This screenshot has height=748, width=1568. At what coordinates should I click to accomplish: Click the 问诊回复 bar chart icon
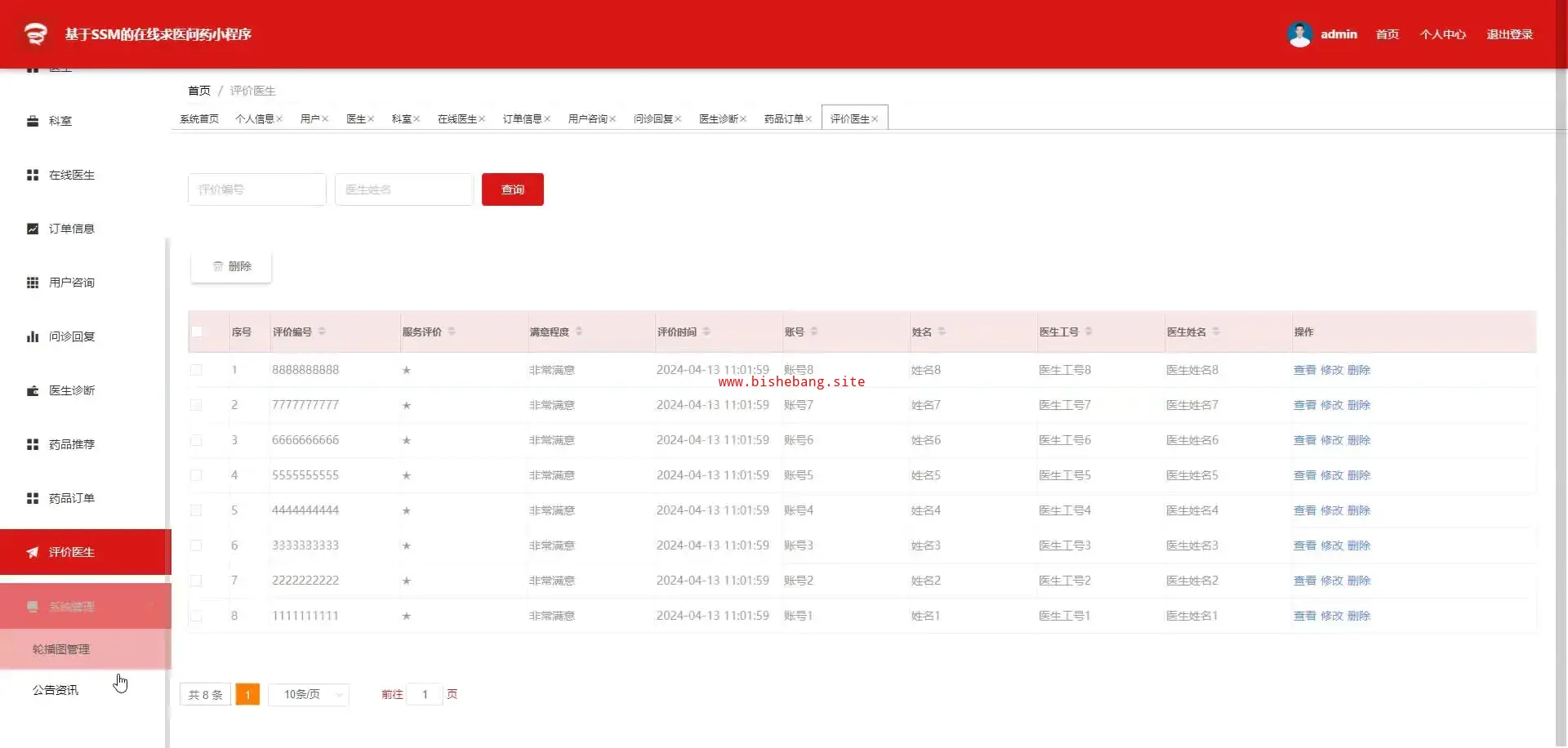coord(33,336)
